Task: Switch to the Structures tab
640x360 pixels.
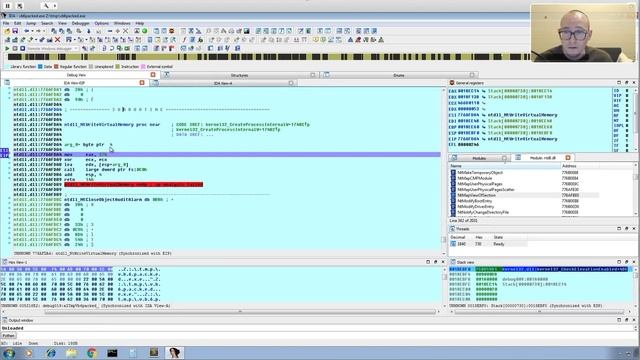Action: (239, 75)
